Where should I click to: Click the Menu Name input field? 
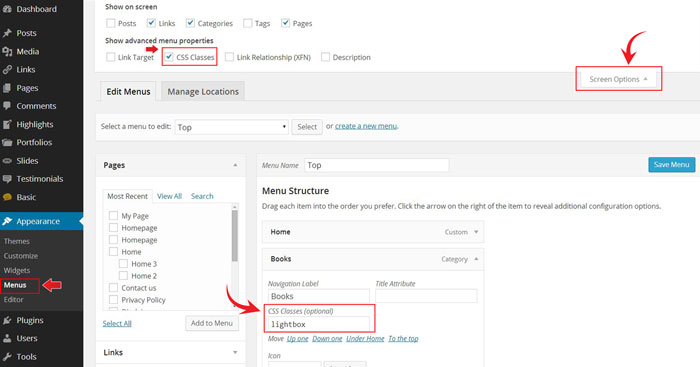(x=376, y=165)
